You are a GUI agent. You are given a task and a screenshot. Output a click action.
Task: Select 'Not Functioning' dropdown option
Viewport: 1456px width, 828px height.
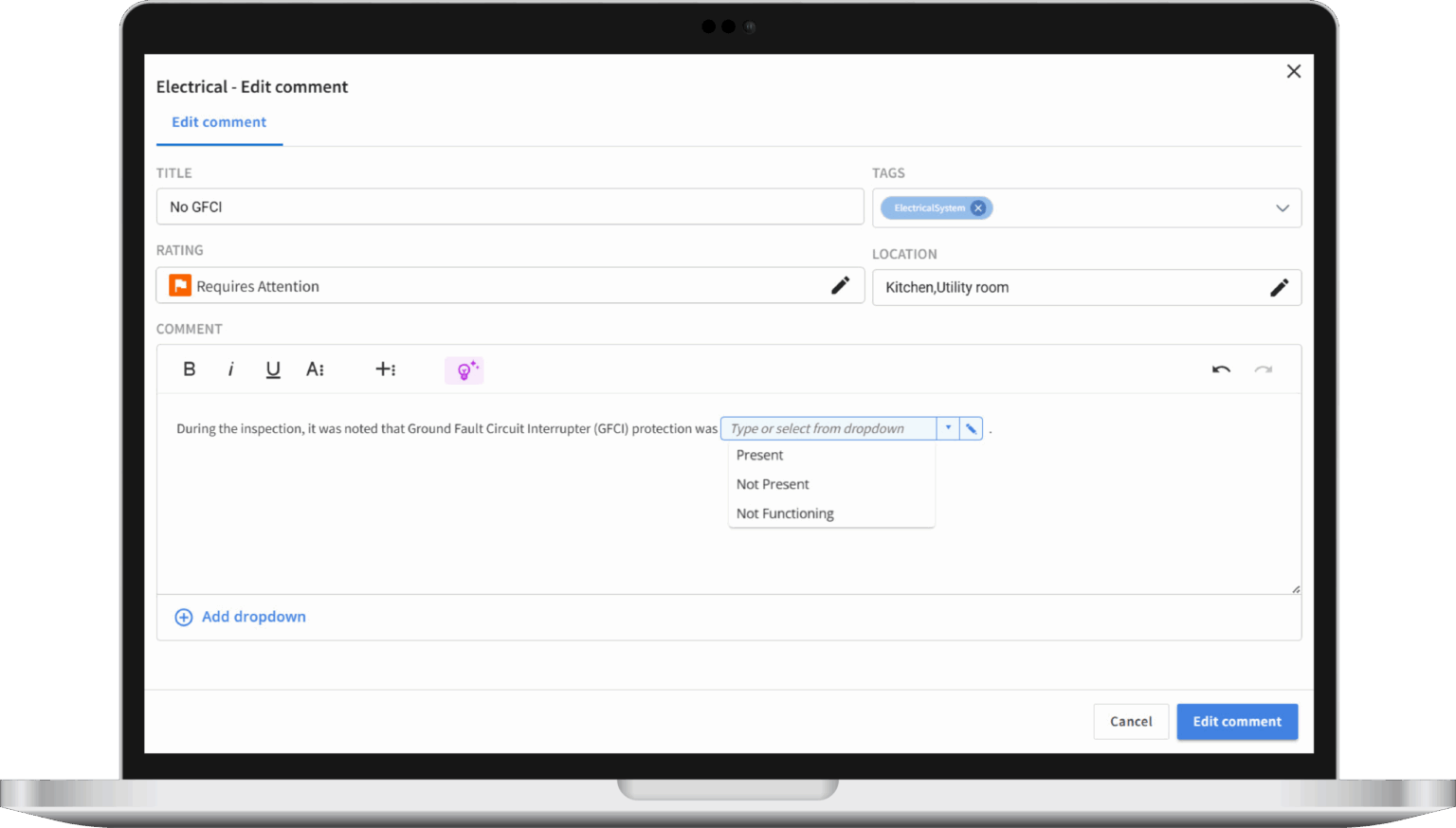[x=785, y=513]
